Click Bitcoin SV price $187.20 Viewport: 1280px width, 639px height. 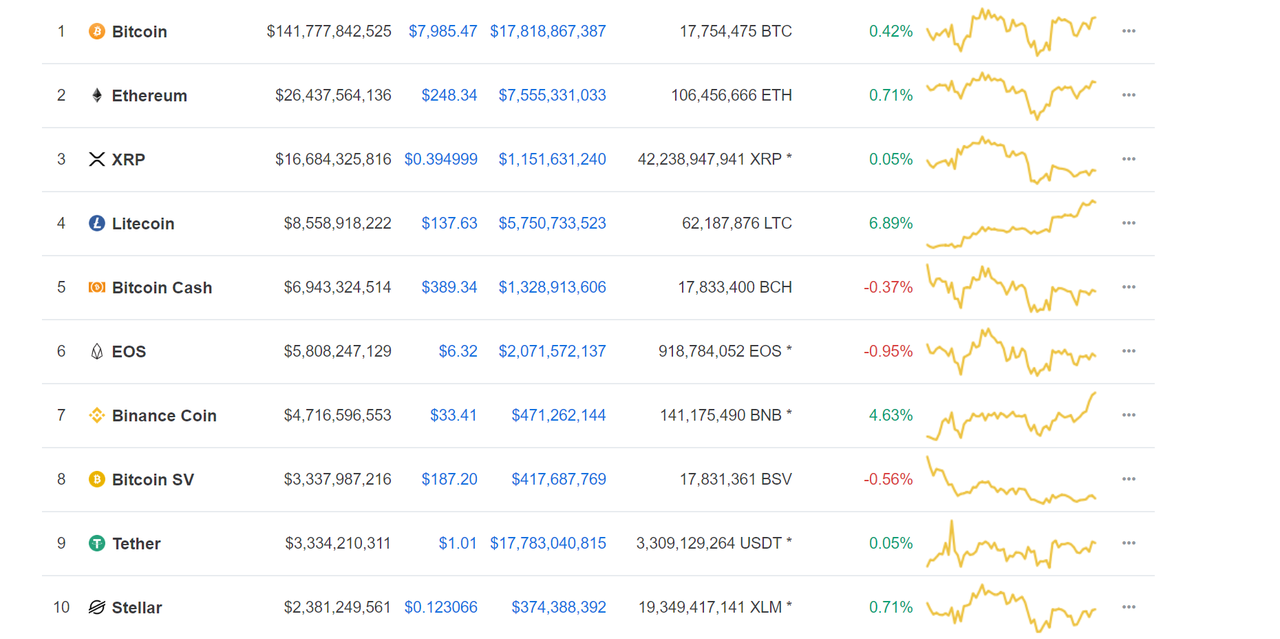click(x=449, y=479)
